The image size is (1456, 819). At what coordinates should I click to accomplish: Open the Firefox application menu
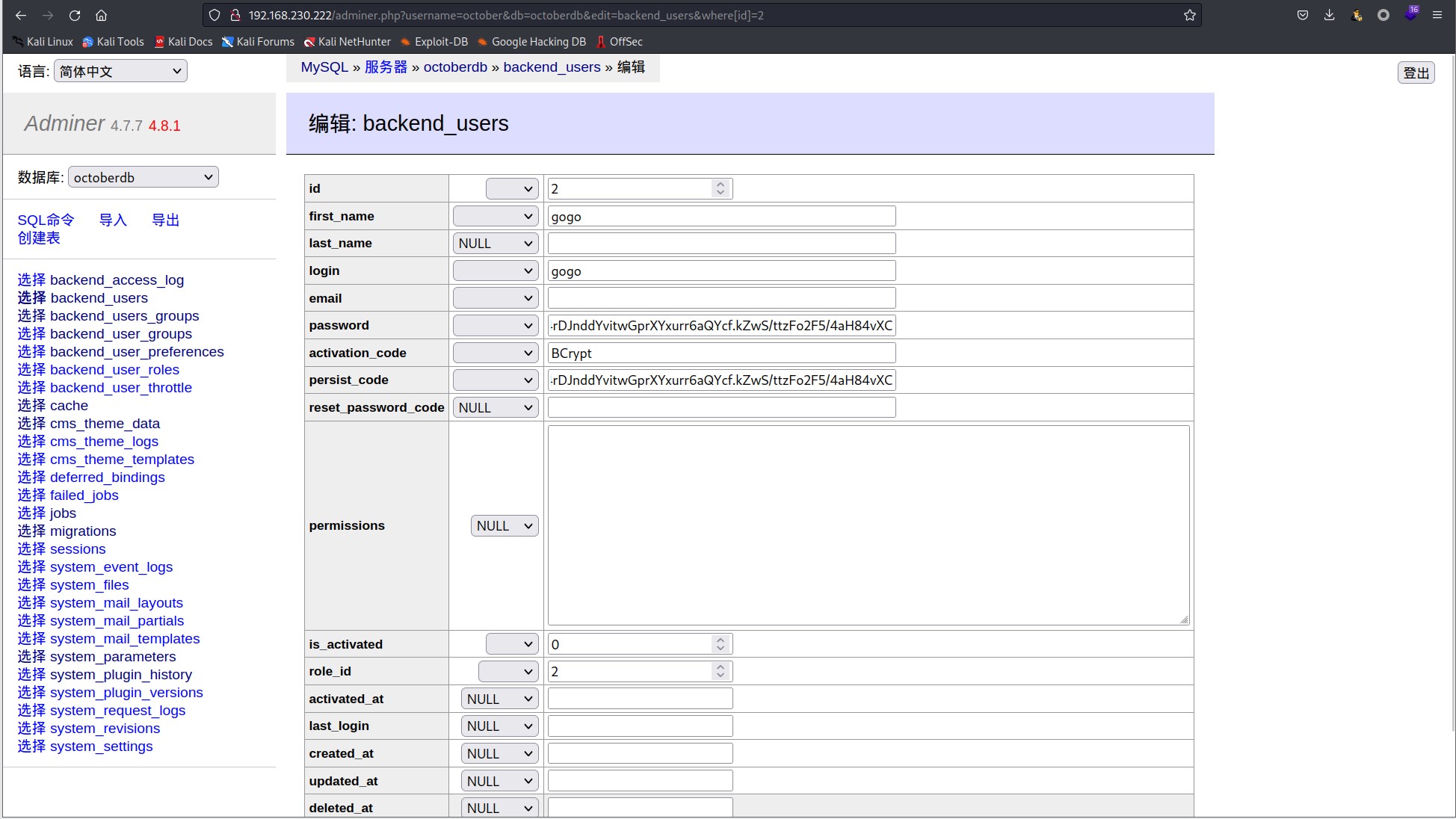tap(1437, 15)
